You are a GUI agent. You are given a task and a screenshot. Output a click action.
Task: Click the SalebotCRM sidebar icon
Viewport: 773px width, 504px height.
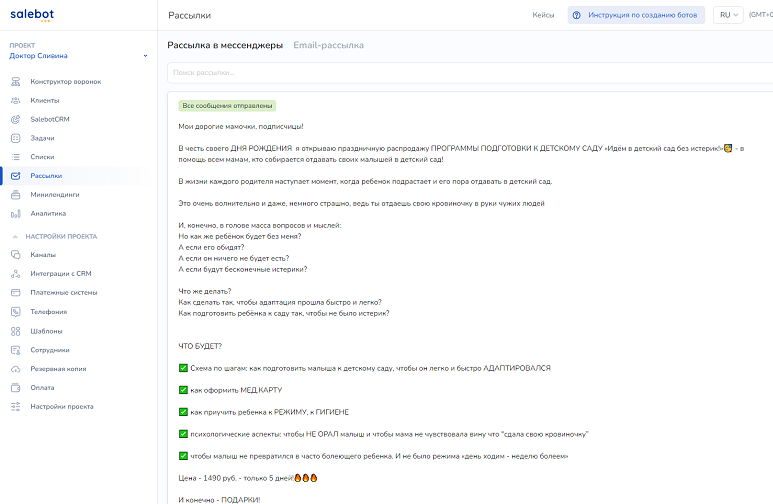(x=16, y=119)
